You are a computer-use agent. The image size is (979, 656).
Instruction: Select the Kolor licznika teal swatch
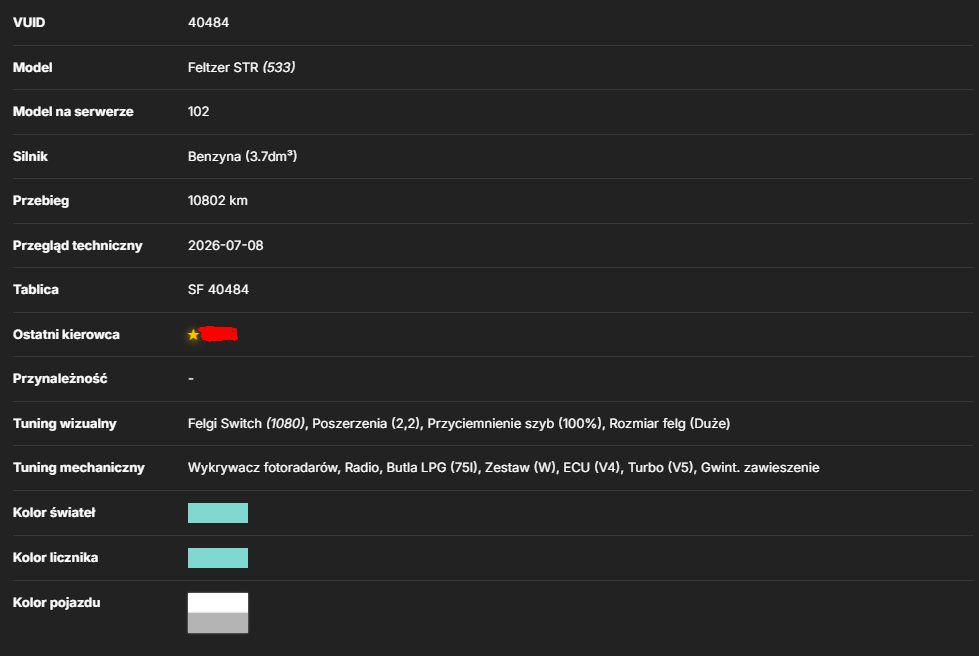pos(218,558)
